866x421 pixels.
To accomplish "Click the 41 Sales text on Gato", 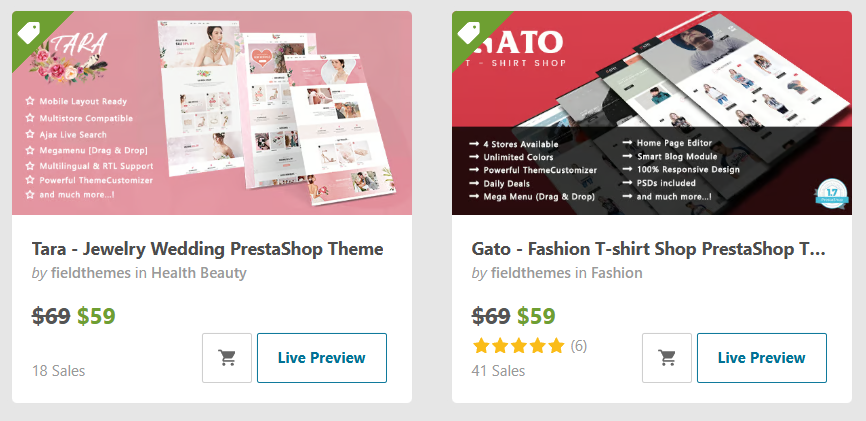I will point(498,371).
